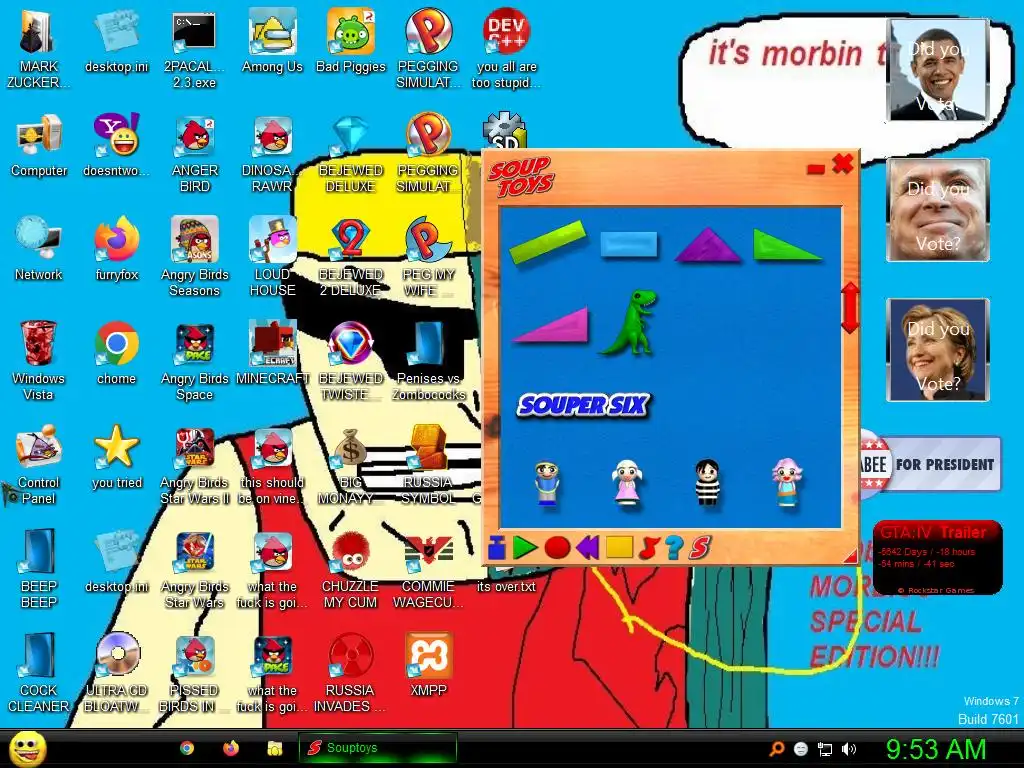Image resolution: width=1024 pixels, height=768 pixels.
Task: Open the MARK ZUCKER... desktop icon
Action: [39, 48]
